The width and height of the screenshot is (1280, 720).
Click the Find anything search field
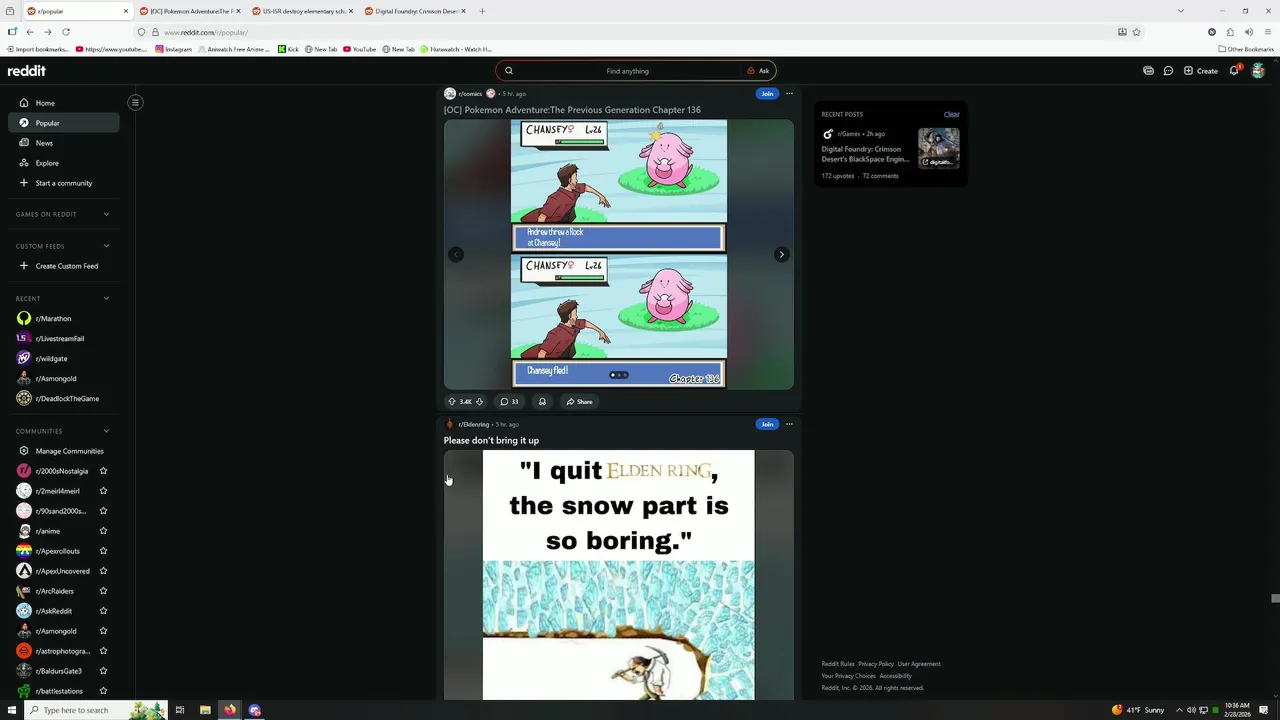click(x=627, y=71)
